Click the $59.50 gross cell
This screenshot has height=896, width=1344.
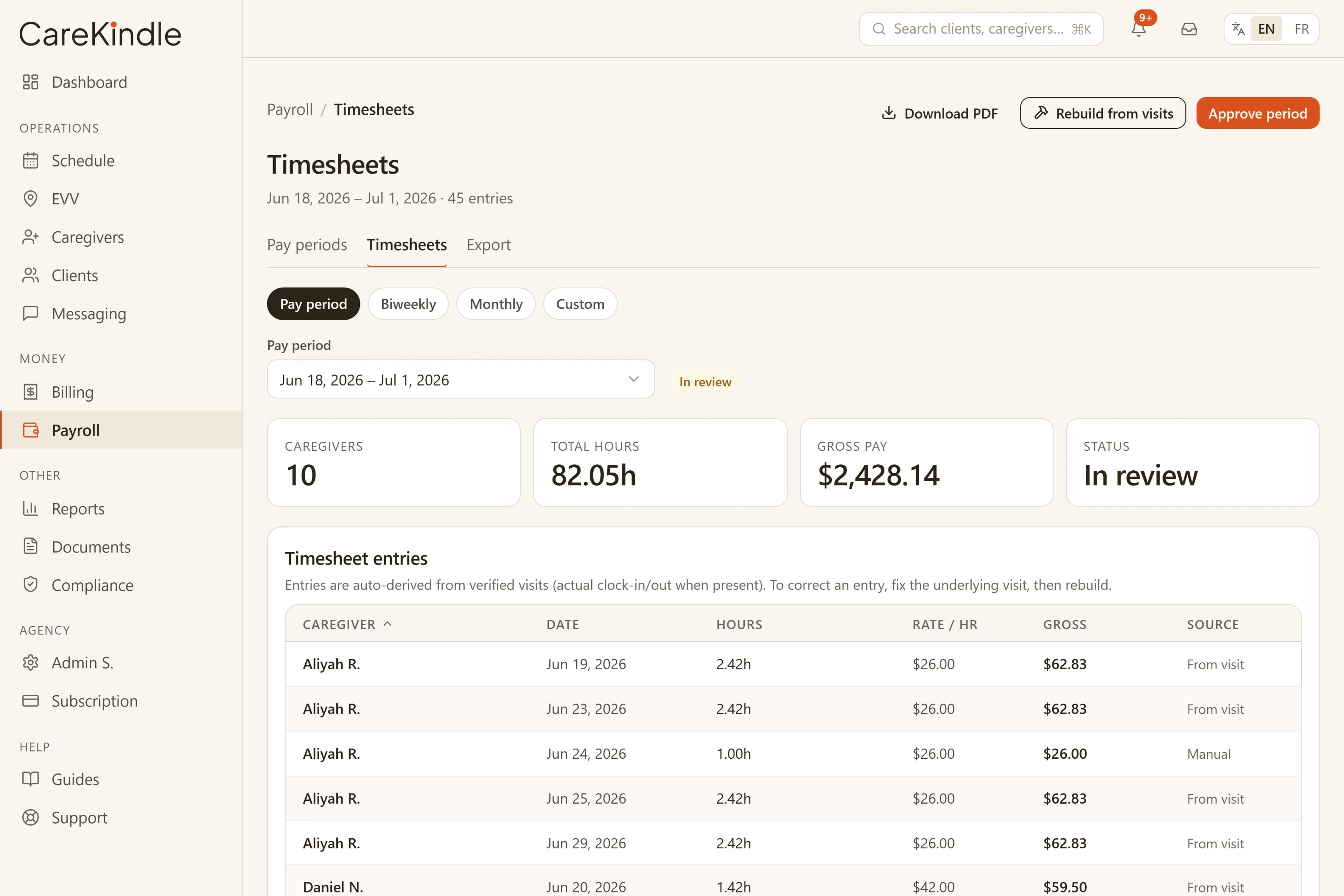coord(1065,888)
